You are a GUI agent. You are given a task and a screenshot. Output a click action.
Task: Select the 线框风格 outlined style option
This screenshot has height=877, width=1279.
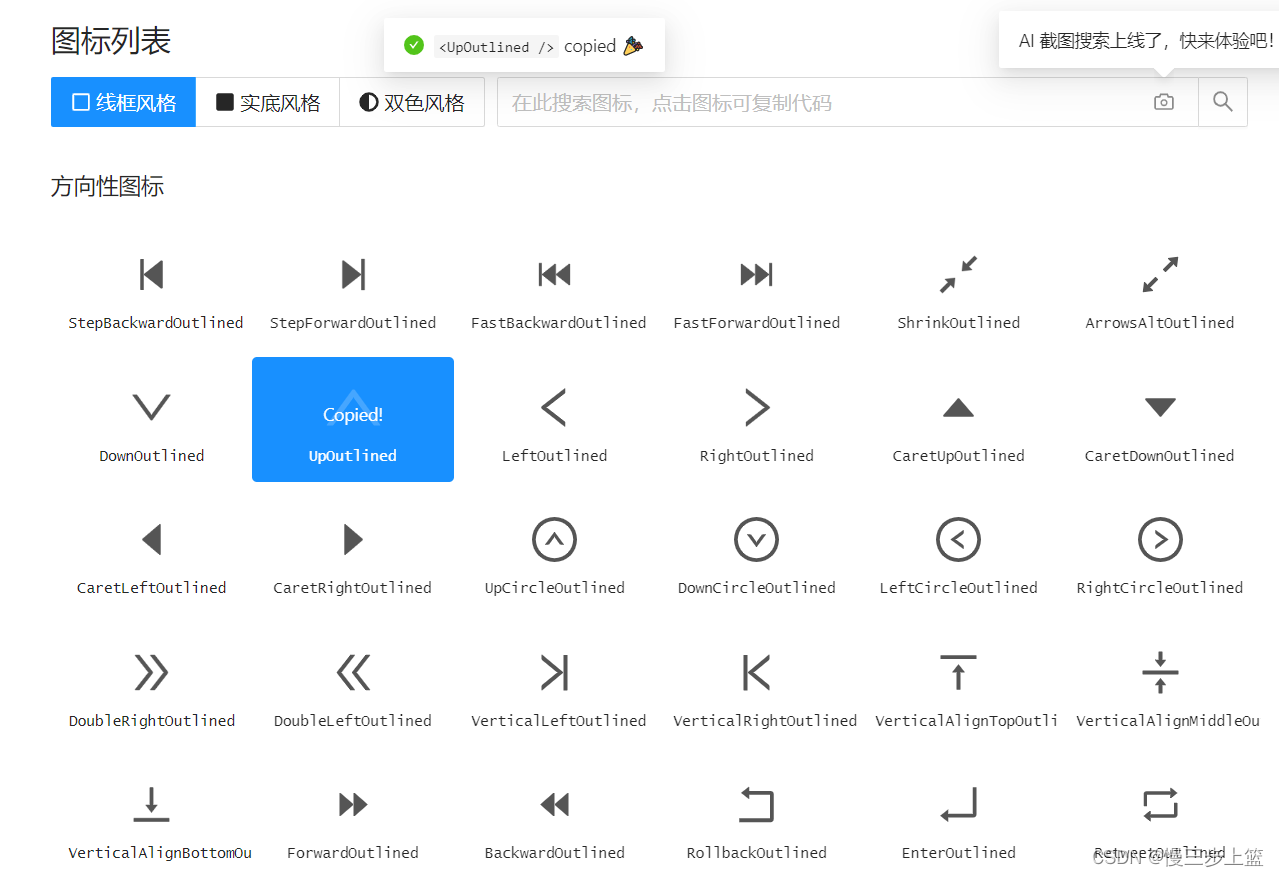tap(123, 102)
